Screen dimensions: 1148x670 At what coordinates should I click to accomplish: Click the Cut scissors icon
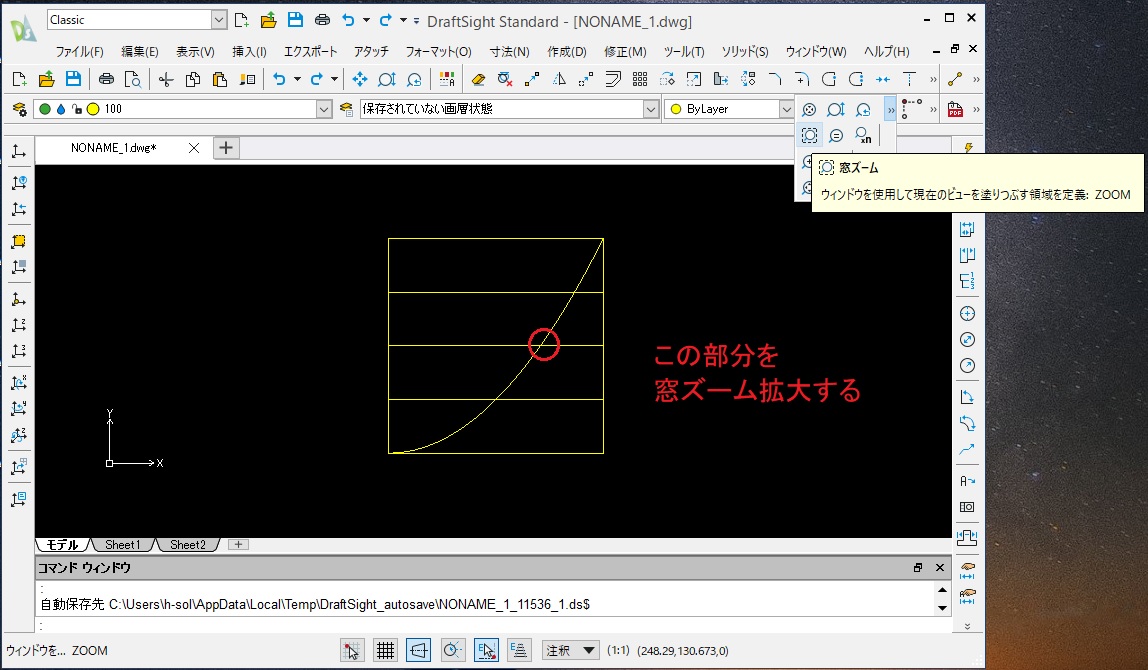tap(166, 79)
